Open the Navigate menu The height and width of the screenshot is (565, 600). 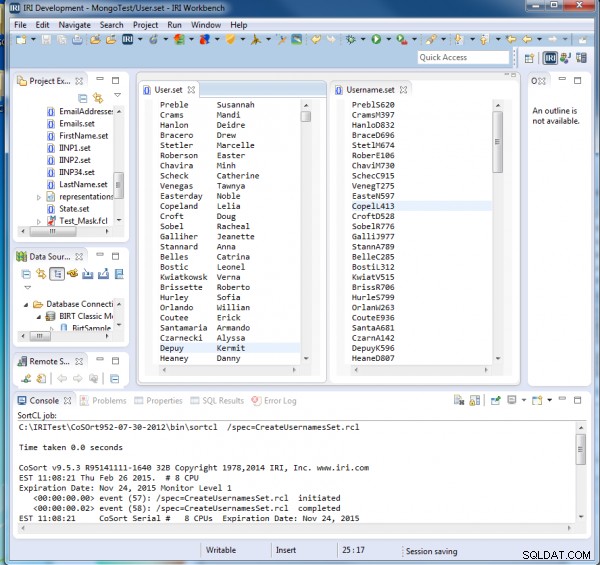[x=75, y=25]
